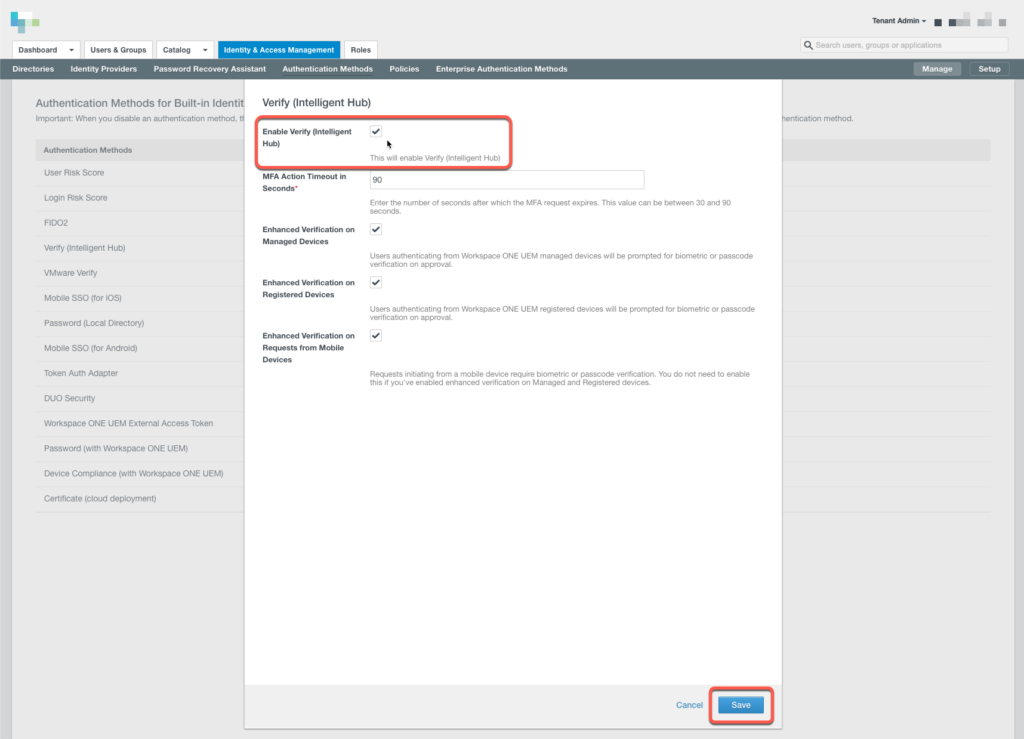Toggle Enhanced Verification on Requests from Mobile Devices
The width and height of the screenshot is (1024, 739).
coord(375,335)
